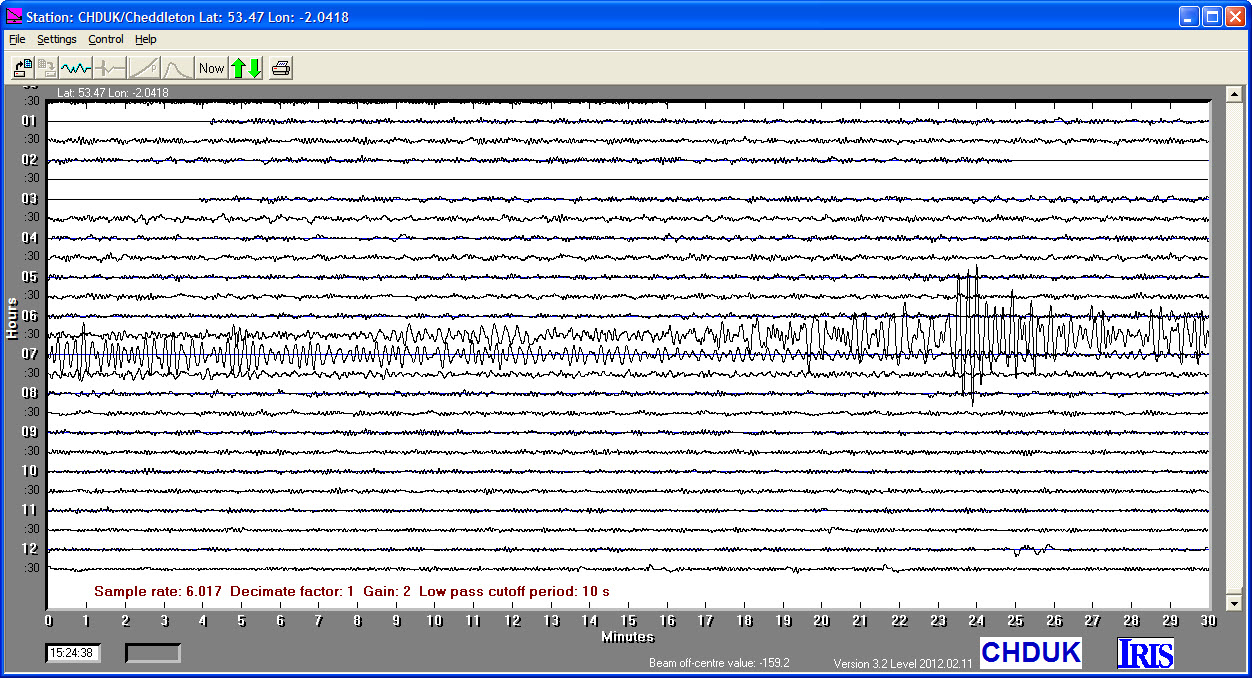
Task: Close the station window
Action: pos(1235,16)
